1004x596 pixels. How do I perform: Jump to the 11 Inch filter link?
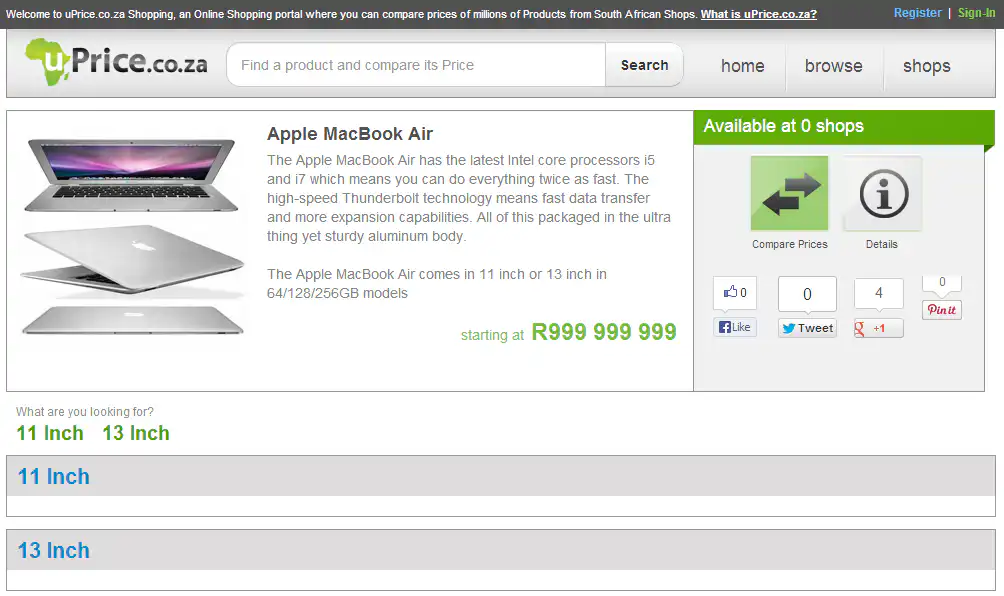[x=50, y=433]
